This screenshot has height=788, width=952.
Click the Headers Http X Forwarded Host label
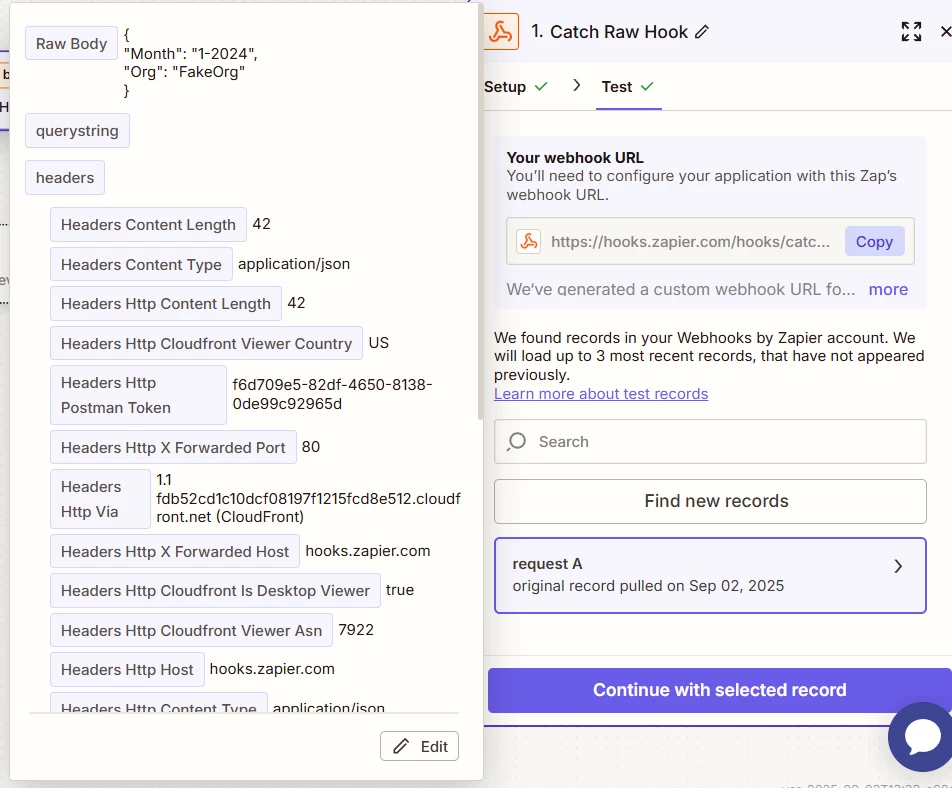[x=175, y=551]
